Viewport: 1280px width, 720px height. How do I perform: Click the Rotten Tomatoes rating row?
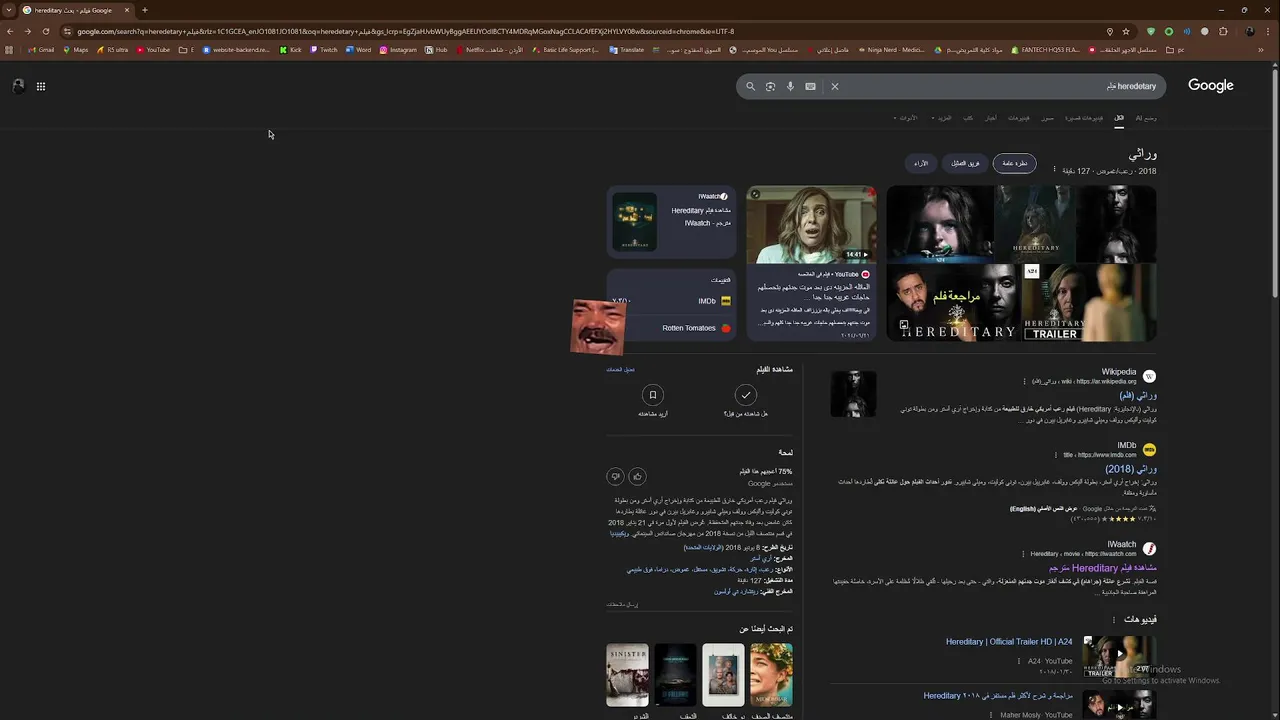coord(671,328)
